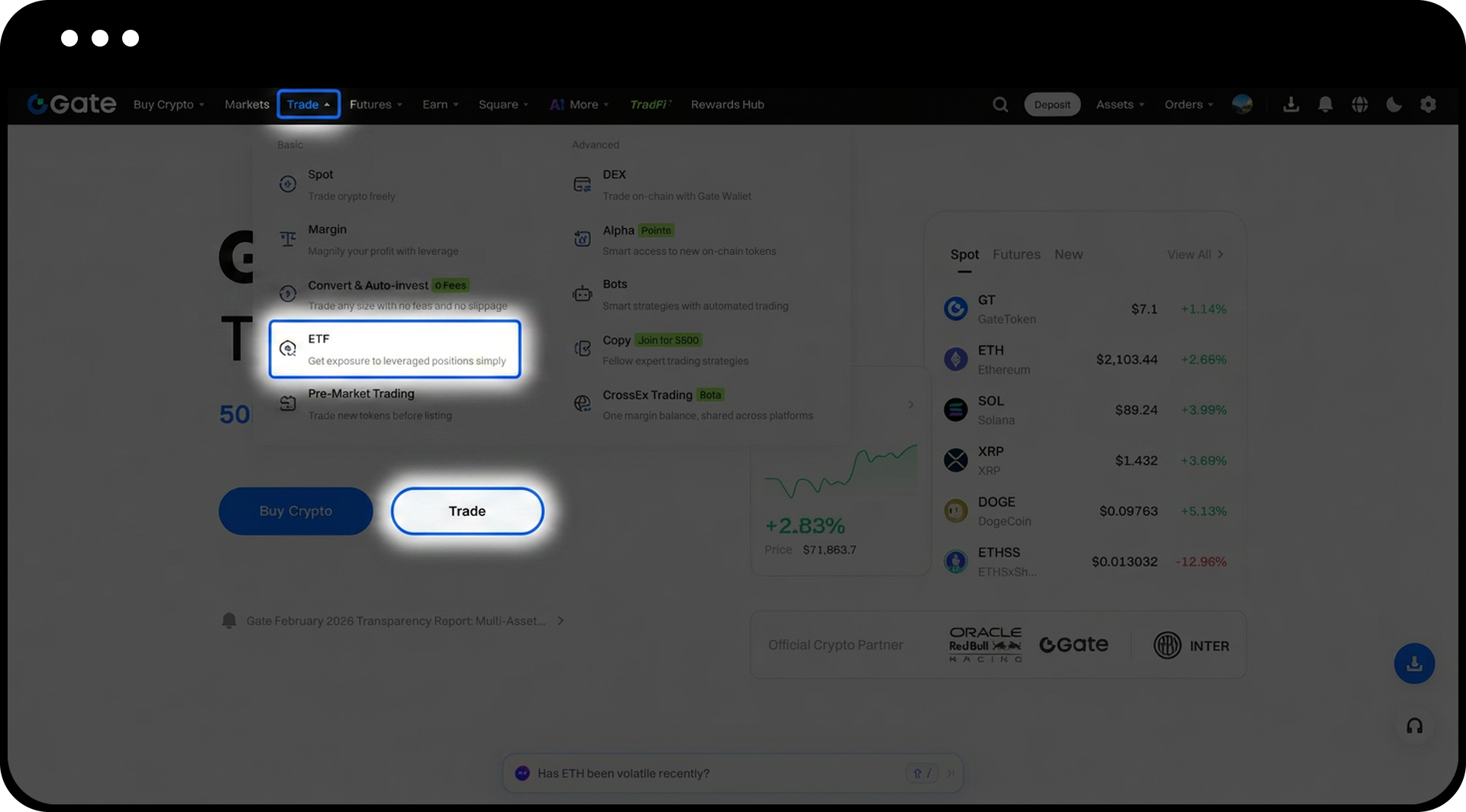Click the Deposit button
The width and height of the screenshot is (1466, 812).
(1052, 105)
